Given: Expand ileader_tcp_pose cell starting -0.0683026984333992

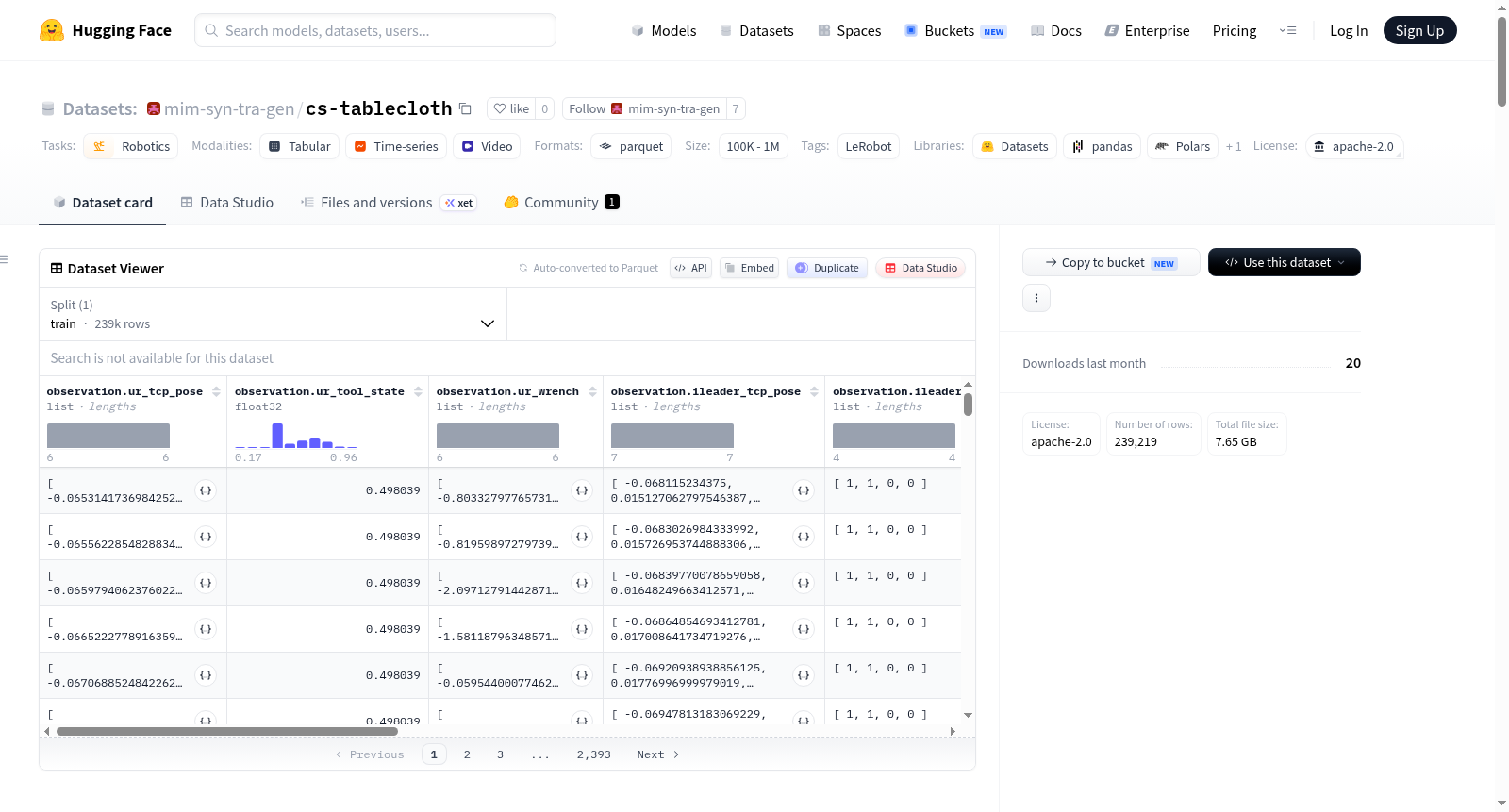Looking at the screenshot, I should (804, 537).
